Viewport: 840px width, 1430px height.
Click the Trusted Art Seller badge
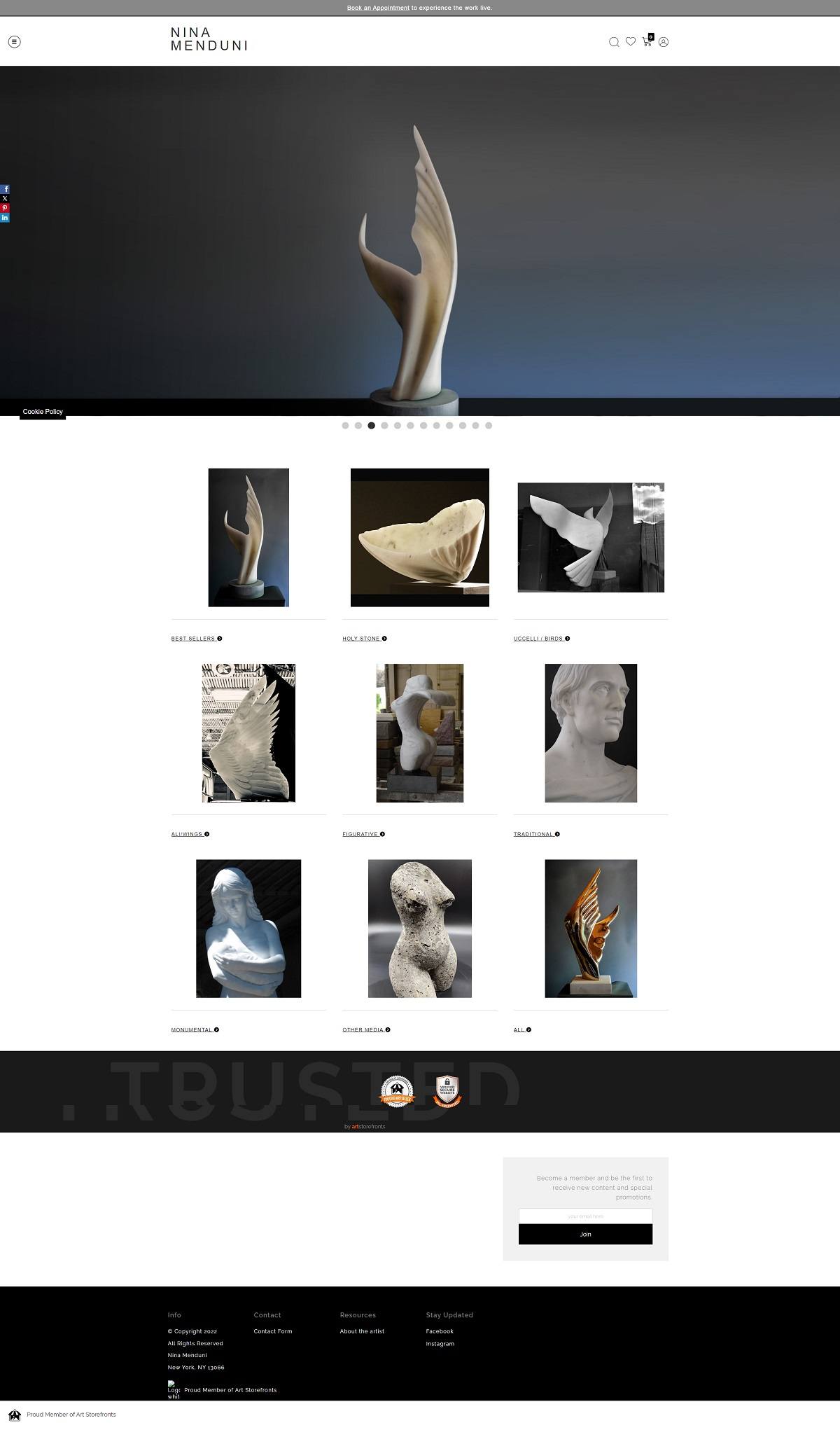tap(397, 1091)
